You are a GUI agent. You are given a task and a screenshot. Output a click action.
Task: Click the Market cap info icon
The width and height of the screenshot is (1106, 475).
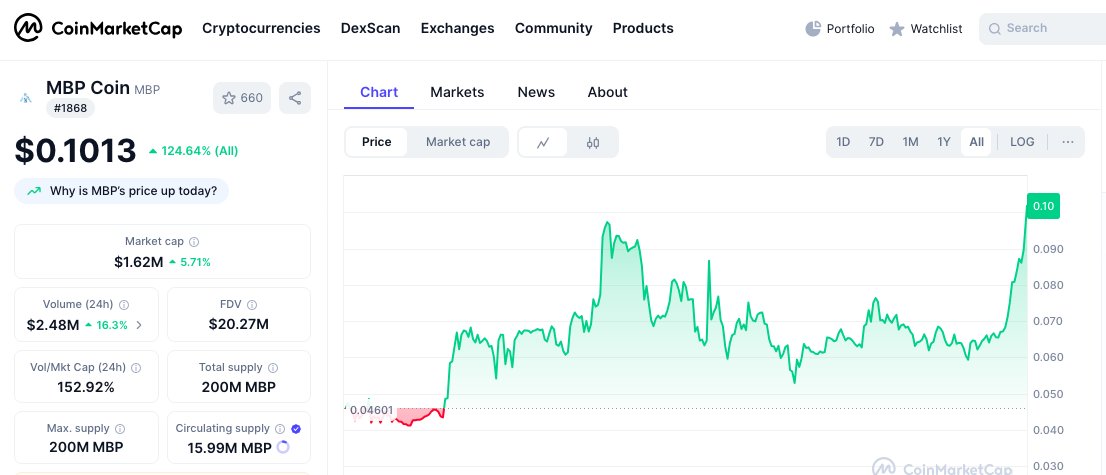194,241
